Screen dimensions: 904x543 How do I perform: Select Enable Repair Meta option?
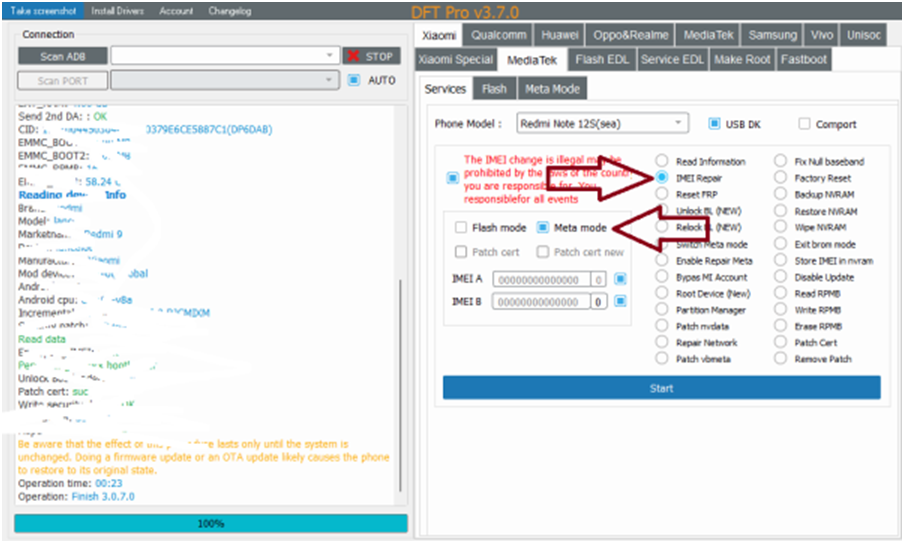pos(662,261)
